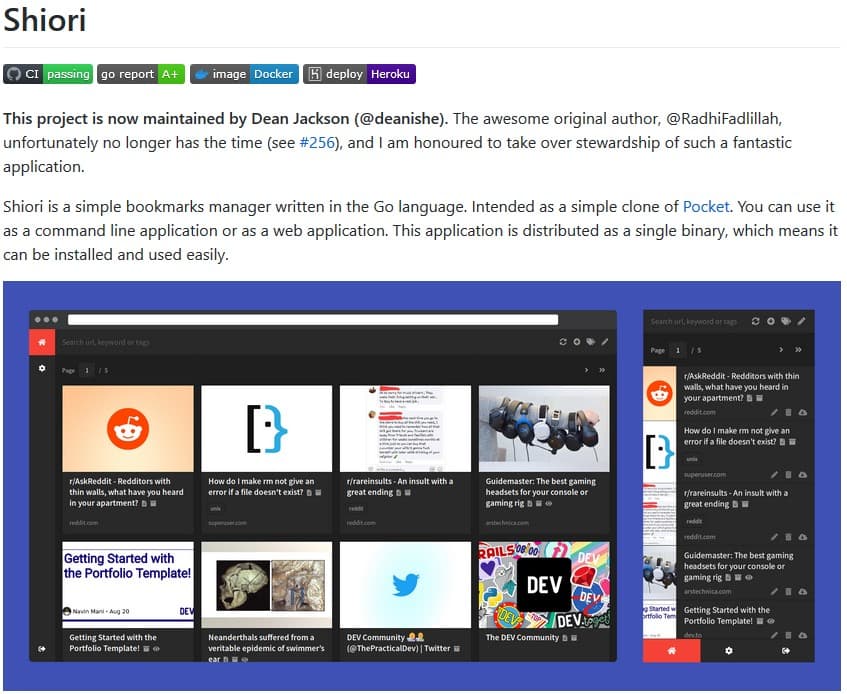Image resolution: width=847 pixels, height=694 pixels.
Task: Click the home tab in mobile bottom bar
Action: pos(671,650)
